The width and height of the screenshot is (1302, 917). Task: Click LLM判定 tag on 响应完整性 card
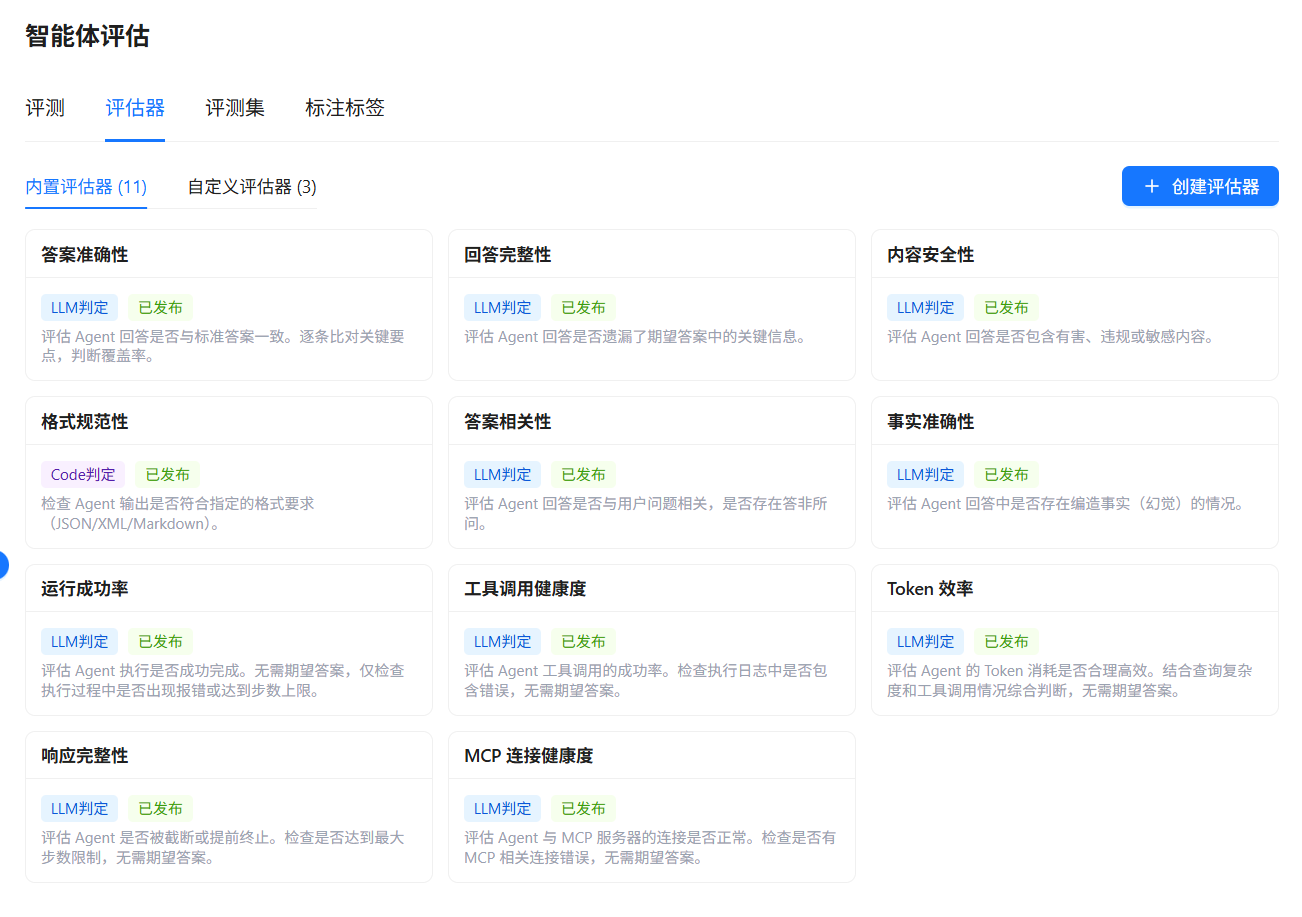coord(80,808)
